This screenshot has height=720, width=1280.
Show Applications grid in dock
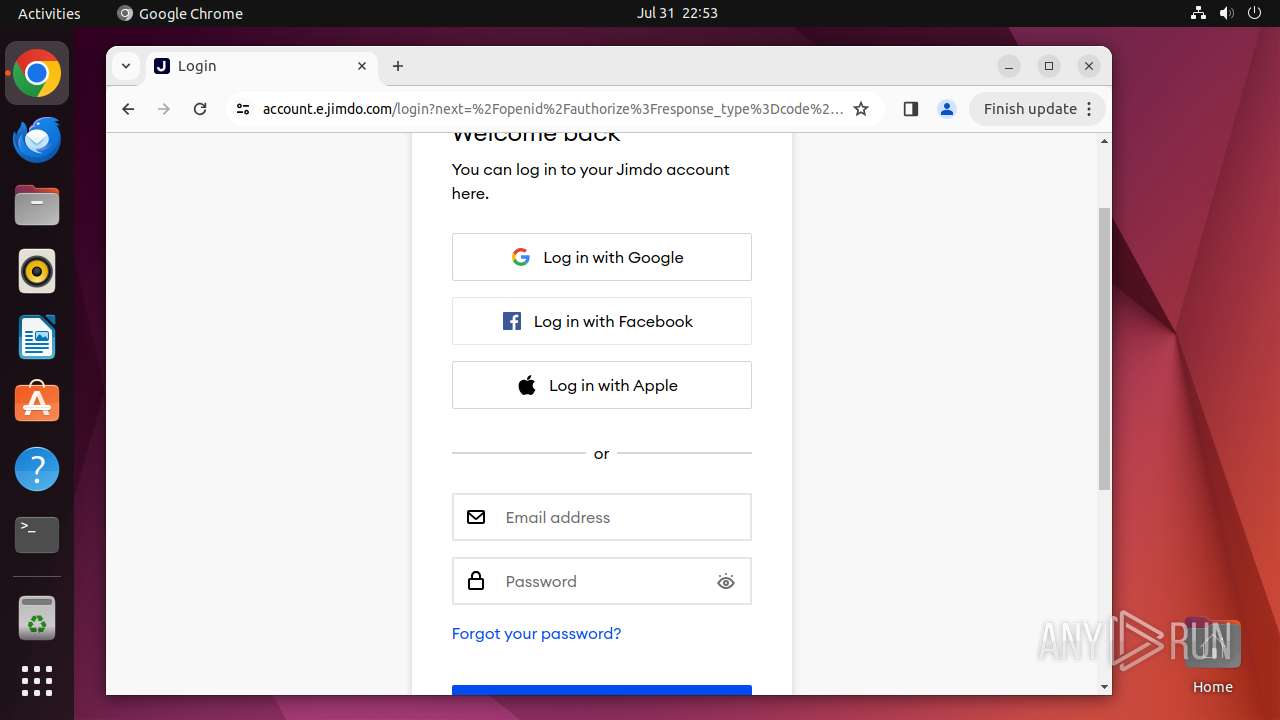click(37, 681)
